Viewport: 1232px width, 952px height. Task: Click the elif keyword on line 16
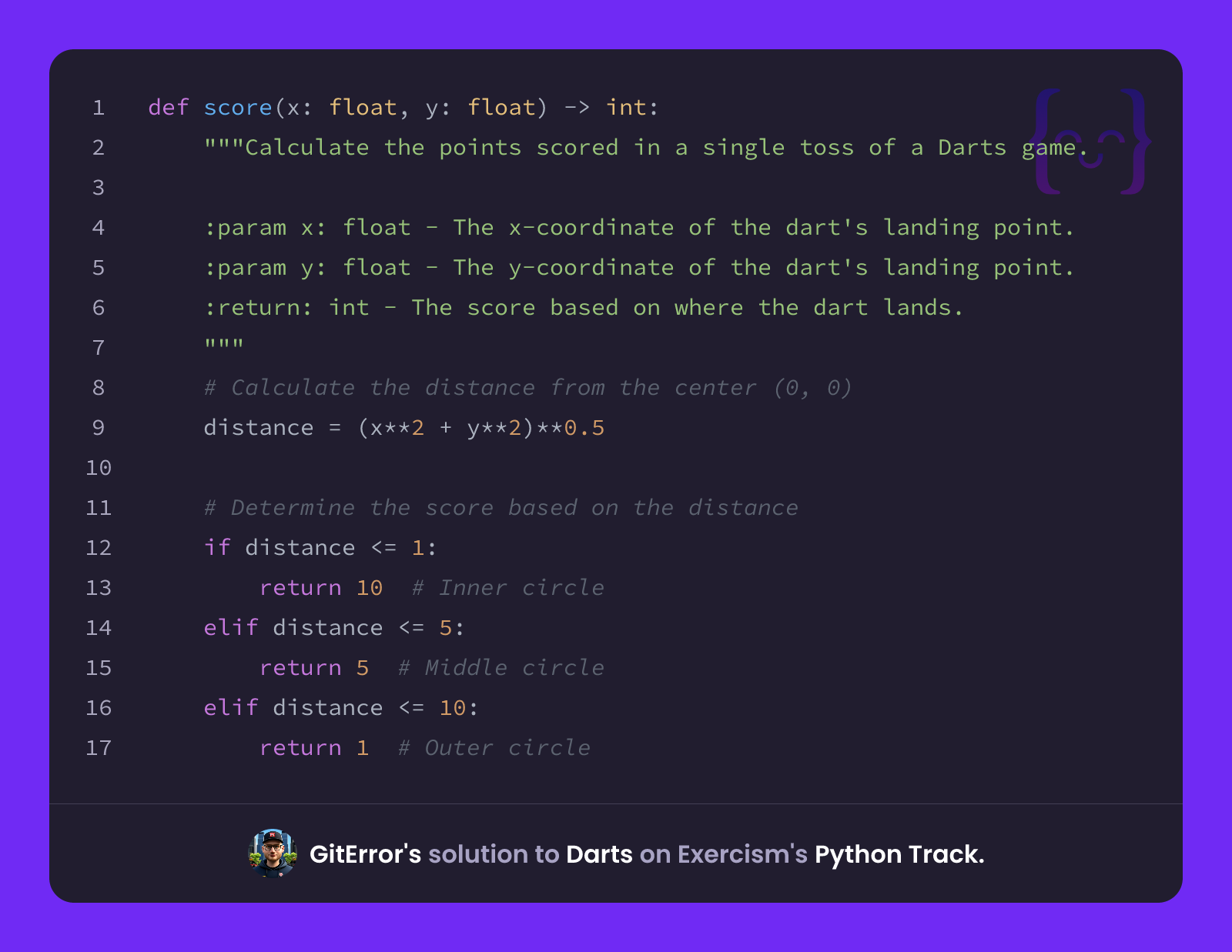[x=231, y=708]
